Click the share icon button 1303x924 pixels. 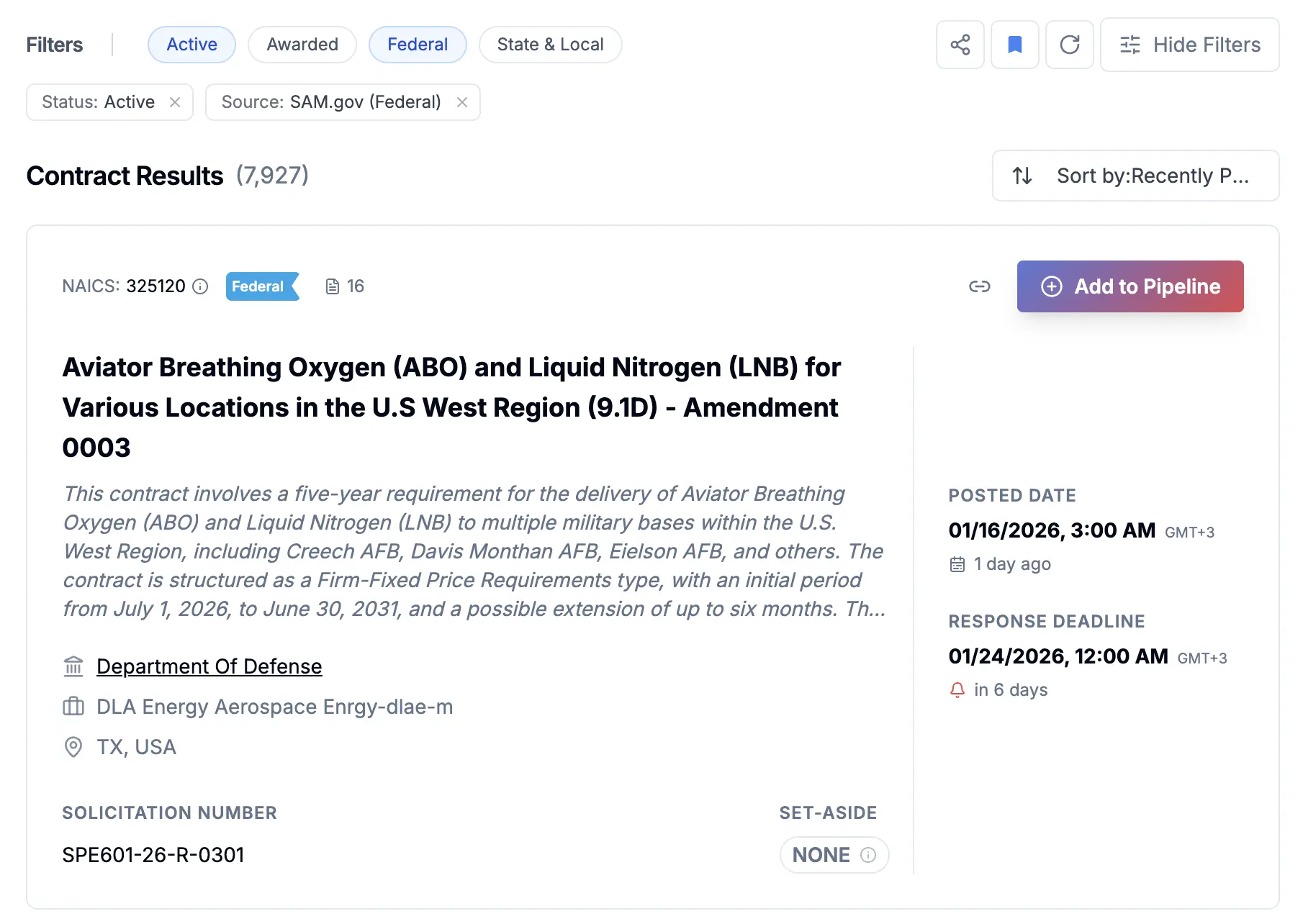pyautogui.click(x=960, y=45)
